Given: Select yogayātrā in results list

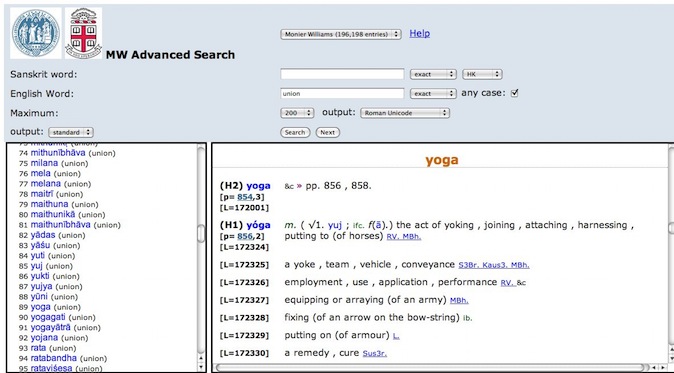Looking at the screenshot, I should 51,327.
